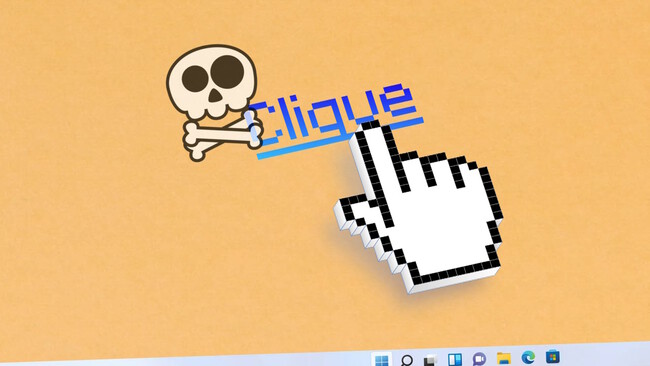650x366 pixels.
Task: Open the Microsoft Store icon
Action: (x=553, y=356)
